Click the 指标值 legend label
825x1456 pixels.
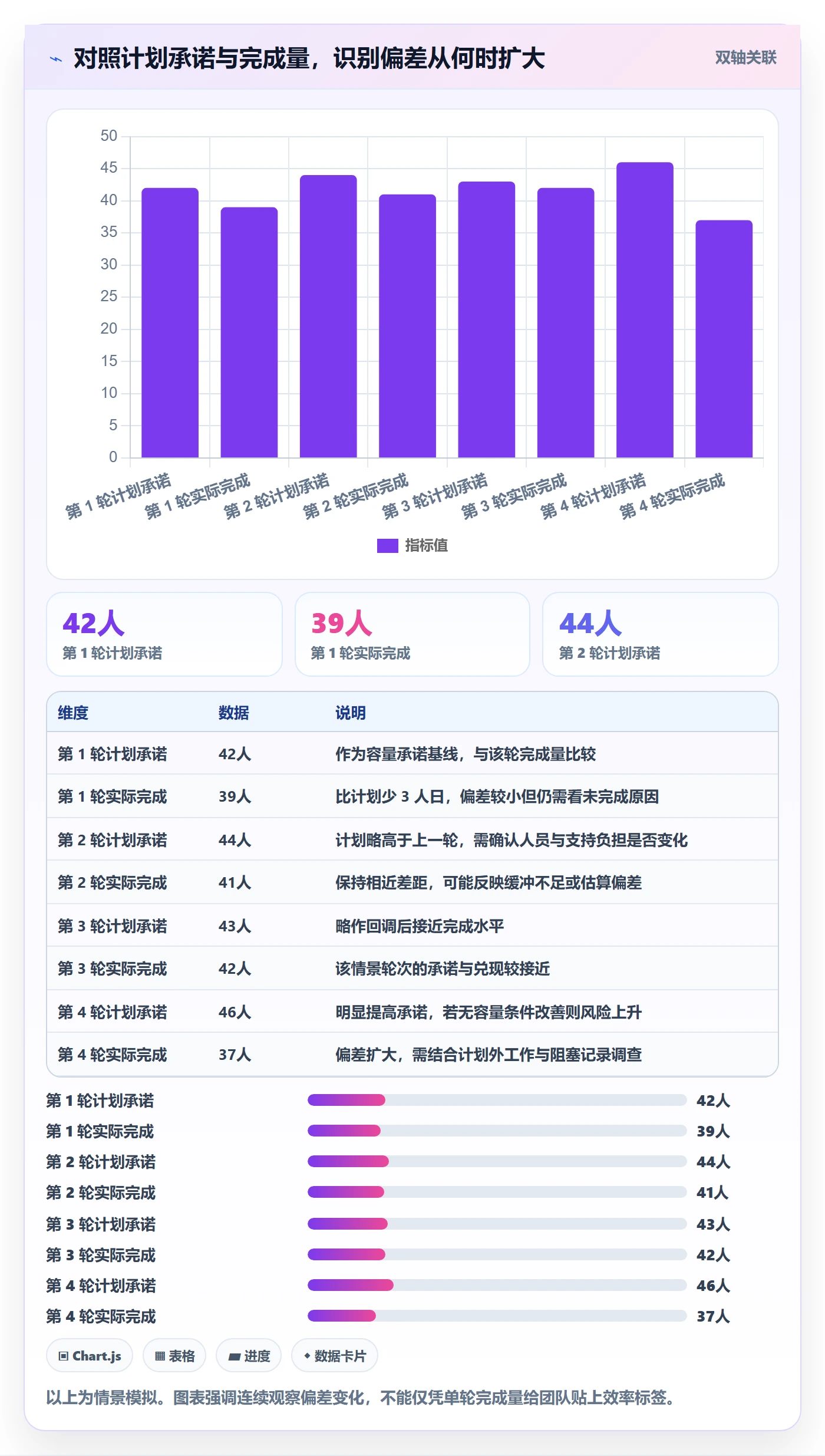coord(427,546)
